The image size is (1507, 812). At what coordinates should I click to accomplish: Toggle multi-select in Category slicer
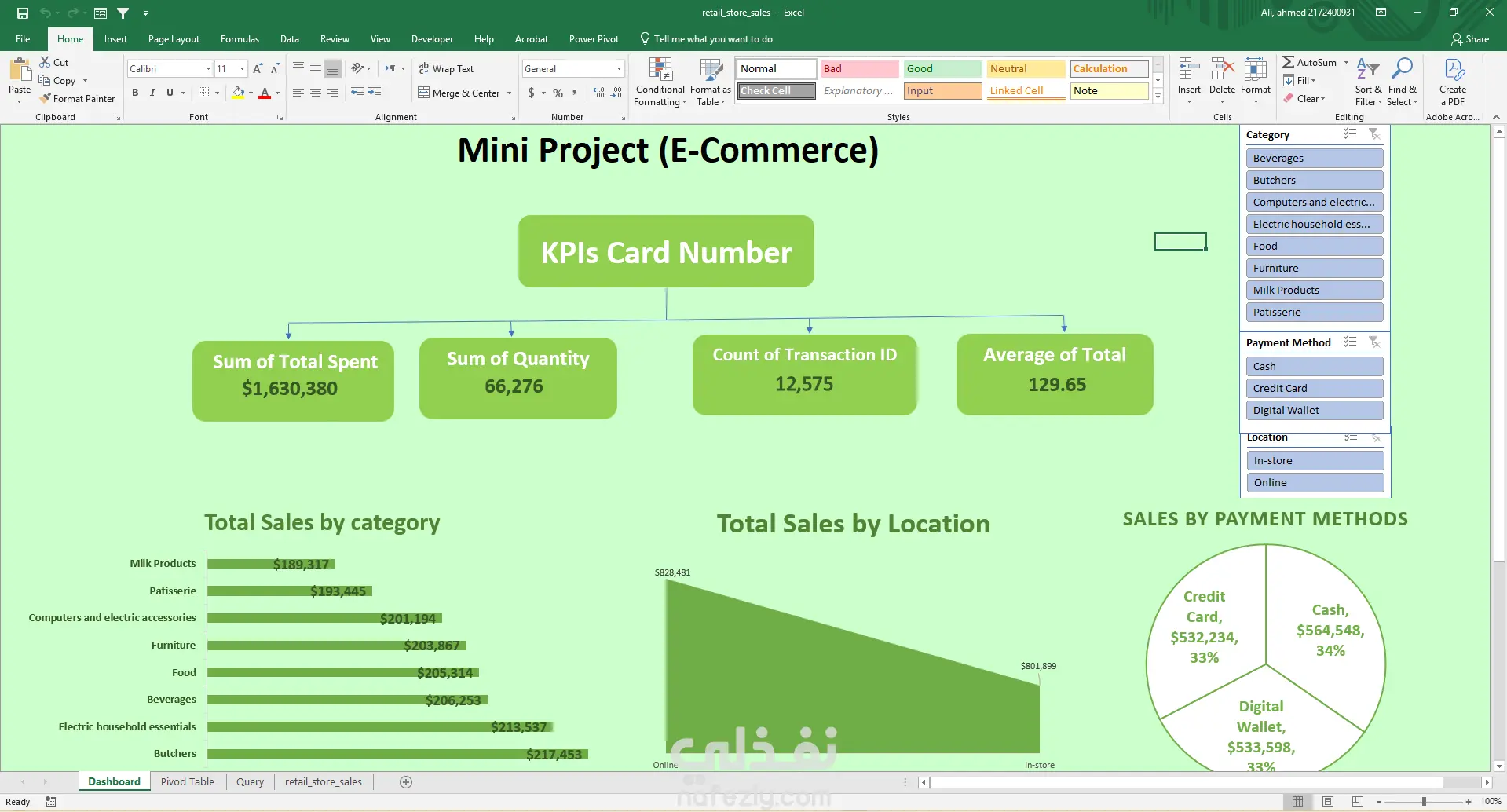(x=1350, y=134)
